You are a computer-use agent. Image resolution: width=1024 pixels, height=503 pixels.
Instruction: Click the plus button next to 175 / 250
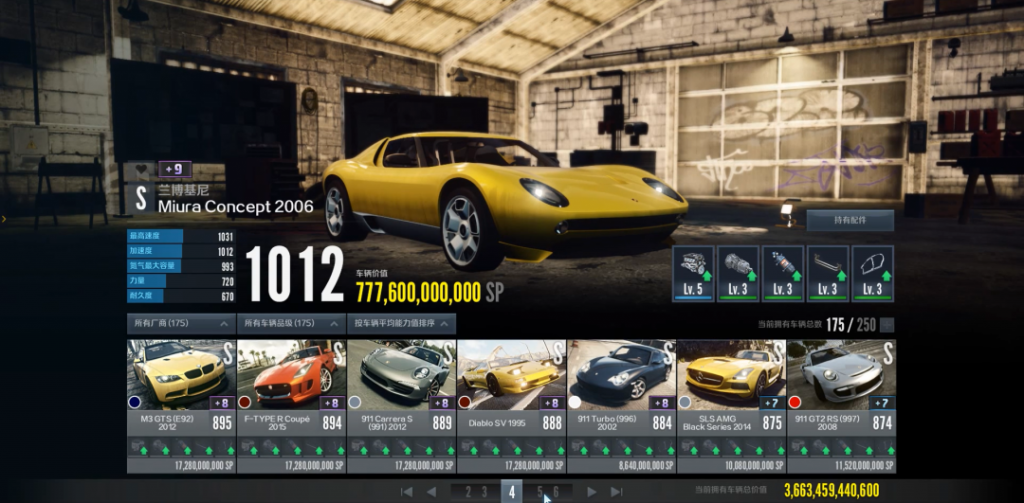pyautogui.click(x=887, y=325)
